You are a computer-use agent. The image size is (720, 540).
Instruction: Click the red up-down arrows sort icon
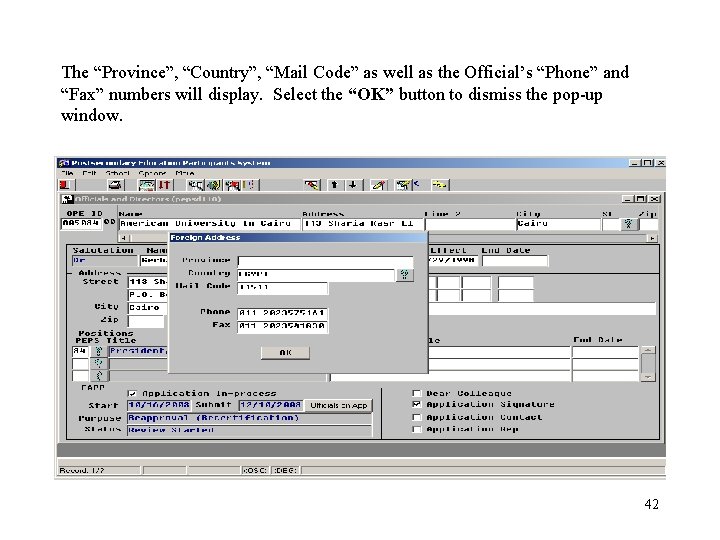164,185
